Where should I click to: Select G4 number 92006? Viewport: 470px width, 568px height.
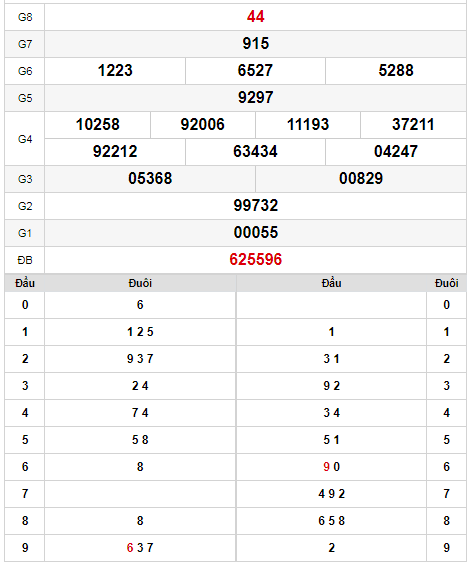[x=203, y=125]
